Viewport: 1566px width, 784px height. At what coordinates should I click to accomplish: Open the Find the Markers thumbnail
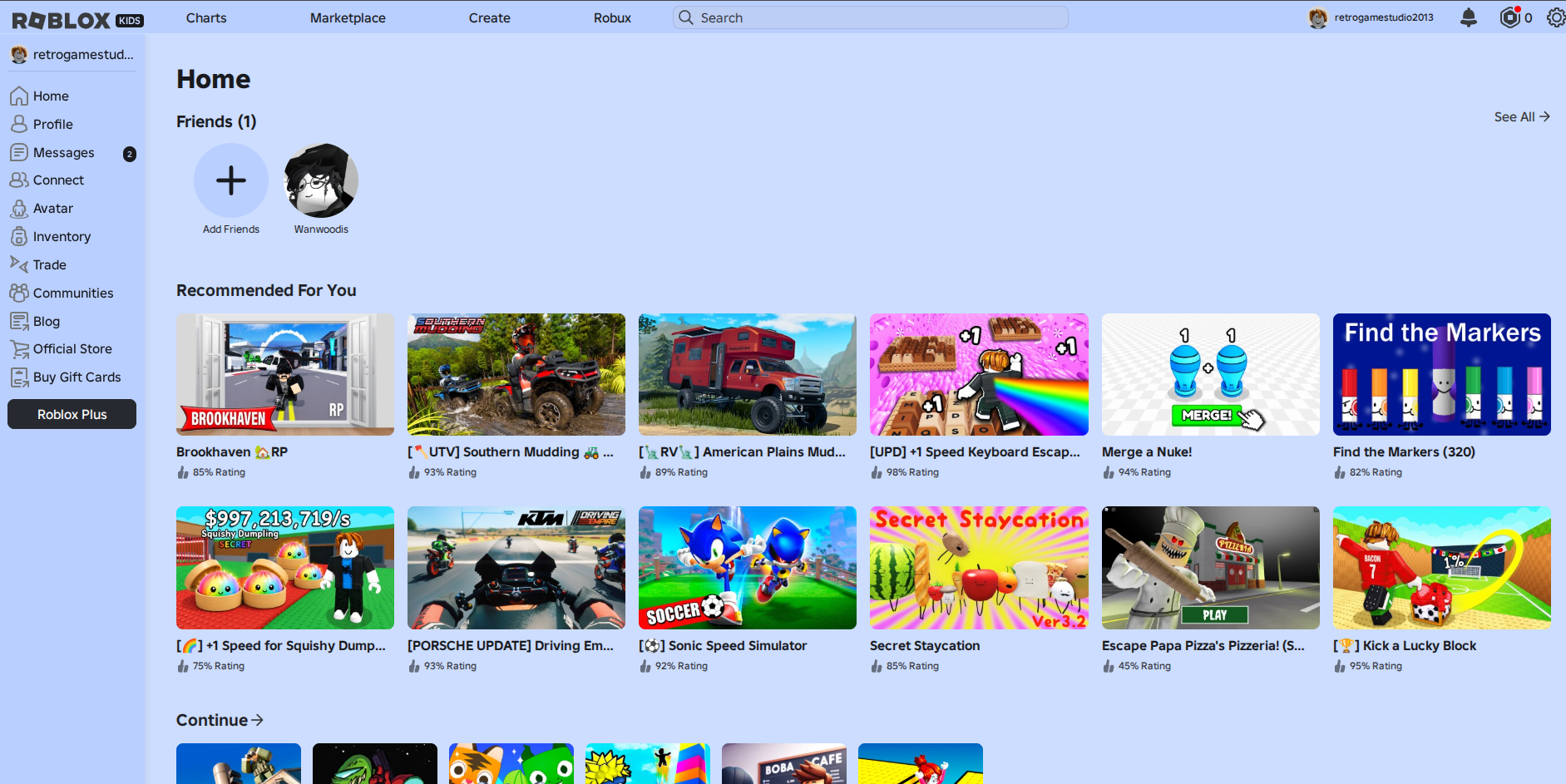1442,374
